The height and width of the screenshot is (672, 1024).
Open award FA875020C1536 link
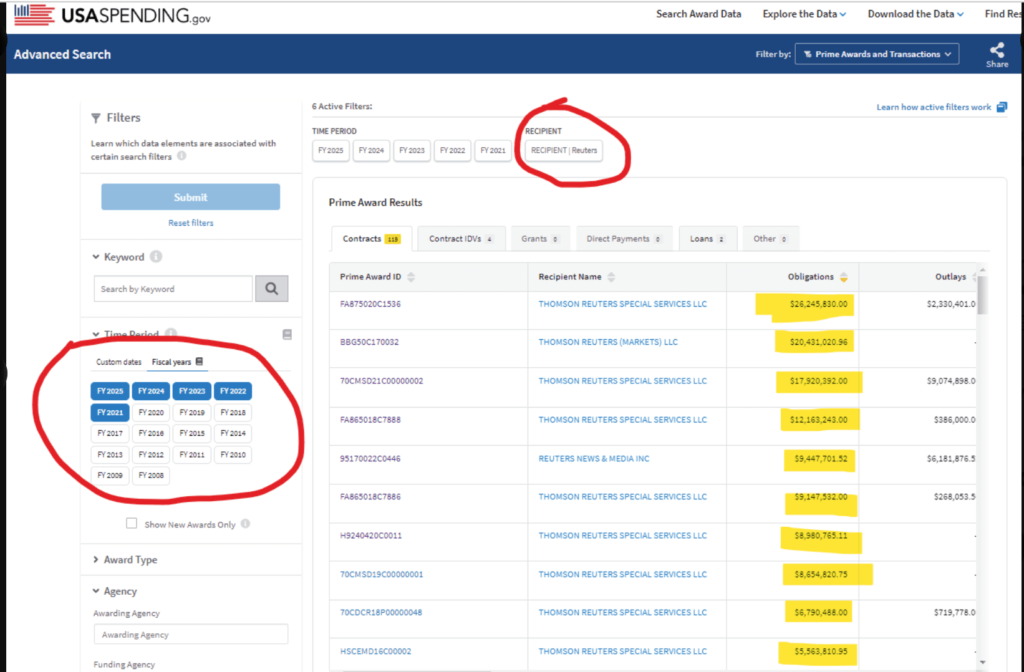tap(370, 304)
